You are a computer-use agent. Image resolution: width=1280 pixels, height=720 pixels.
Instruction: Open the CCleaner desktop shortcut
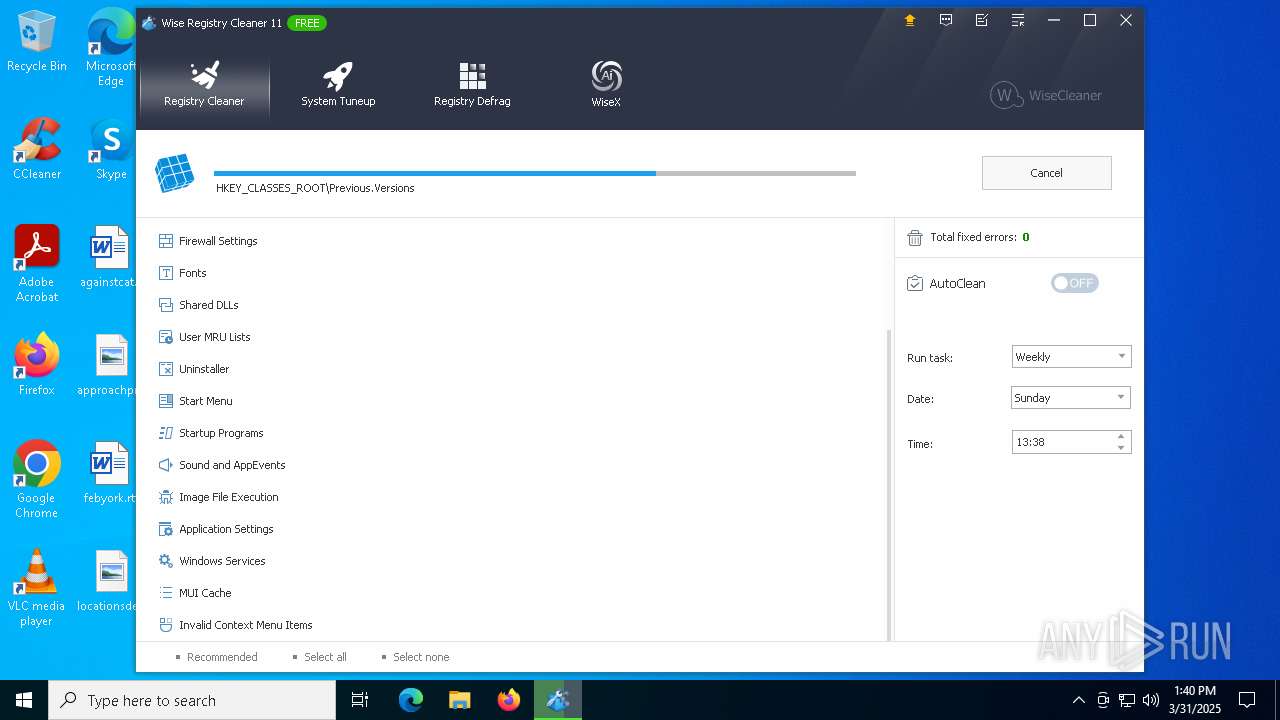coord(37,150)
